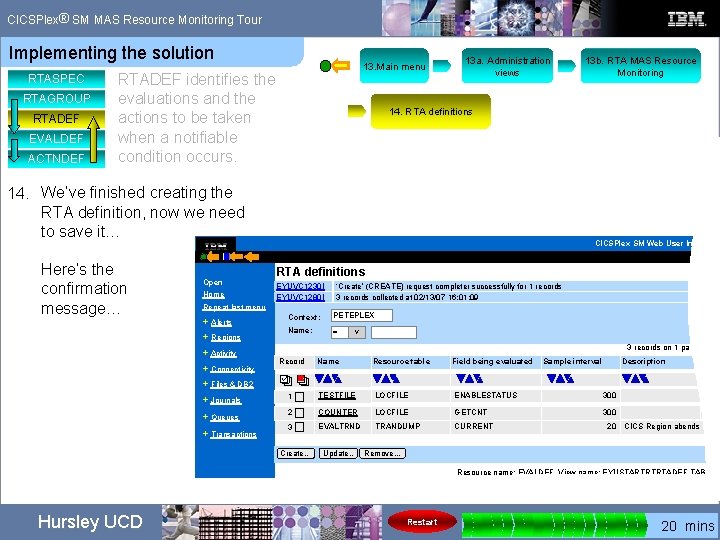Click the IBM logo in slide header
The image size is (720, 540).
(x=686, y=19)
